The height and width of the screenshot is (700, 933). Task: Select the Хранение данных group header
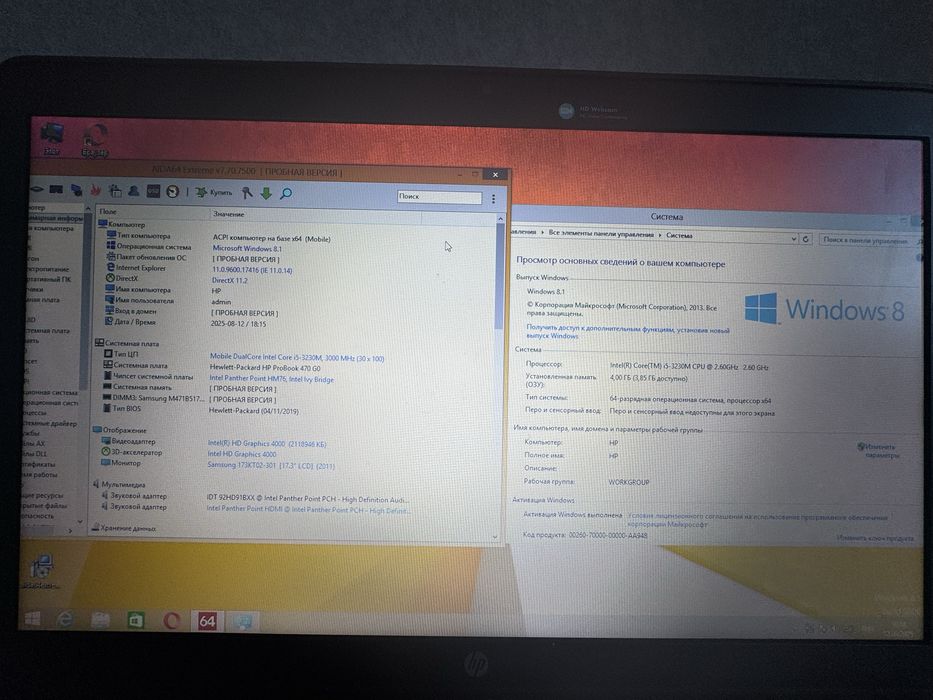[x=124, y=528]
